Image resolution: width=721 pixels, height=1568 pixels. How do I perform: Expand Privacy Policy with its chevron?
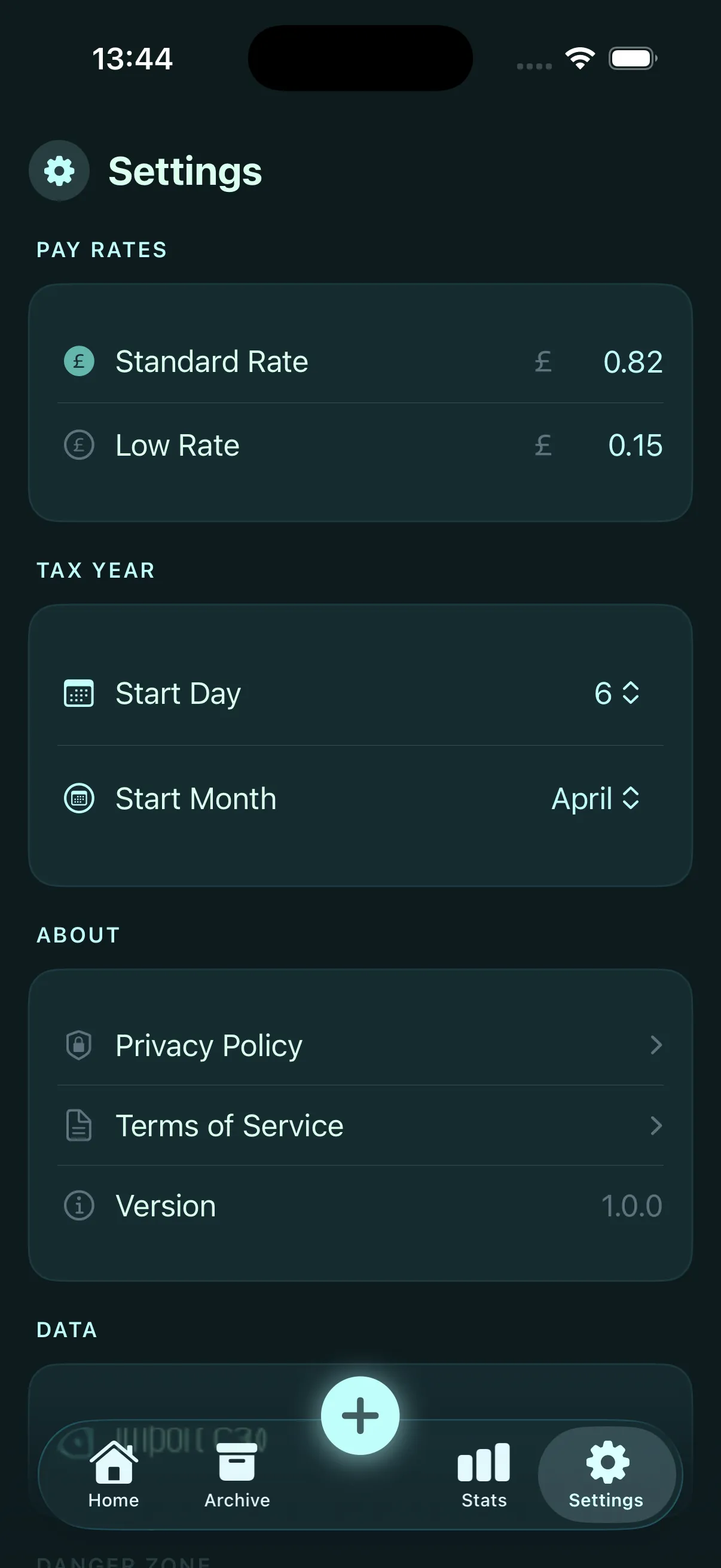tap(655, 1045)
